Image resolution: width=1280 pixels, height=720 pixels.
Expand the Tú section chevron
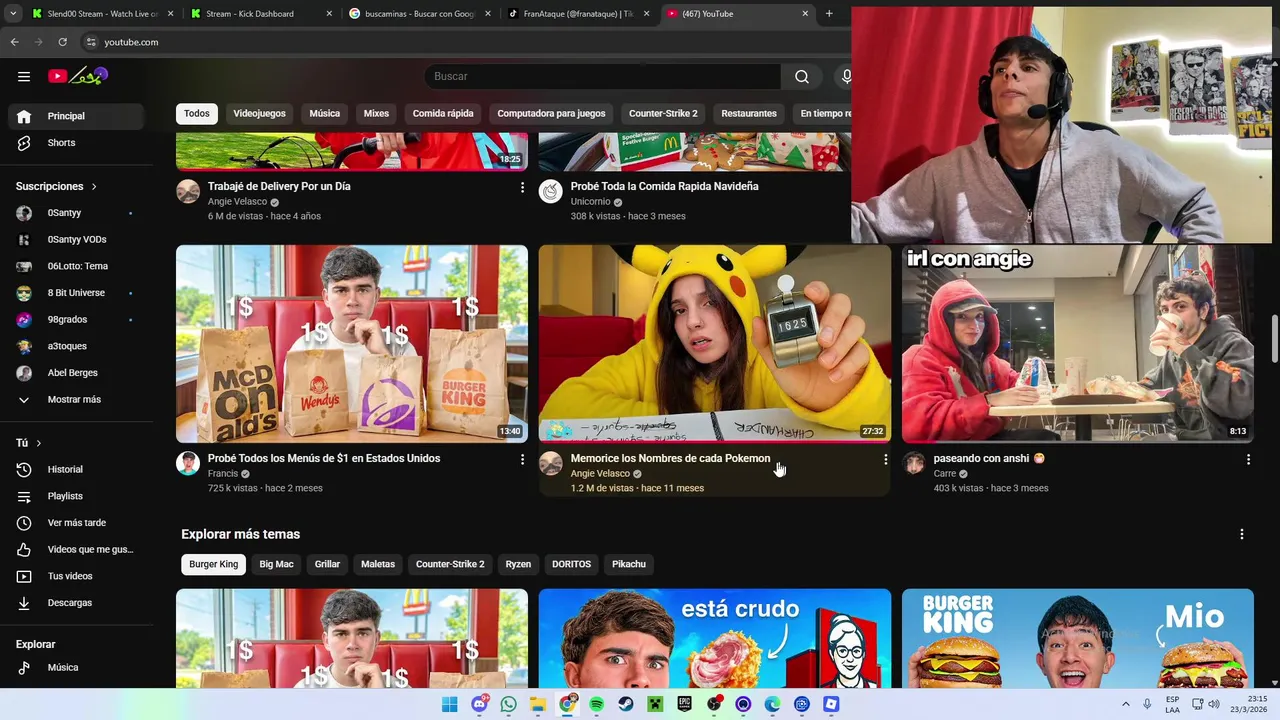39,443
